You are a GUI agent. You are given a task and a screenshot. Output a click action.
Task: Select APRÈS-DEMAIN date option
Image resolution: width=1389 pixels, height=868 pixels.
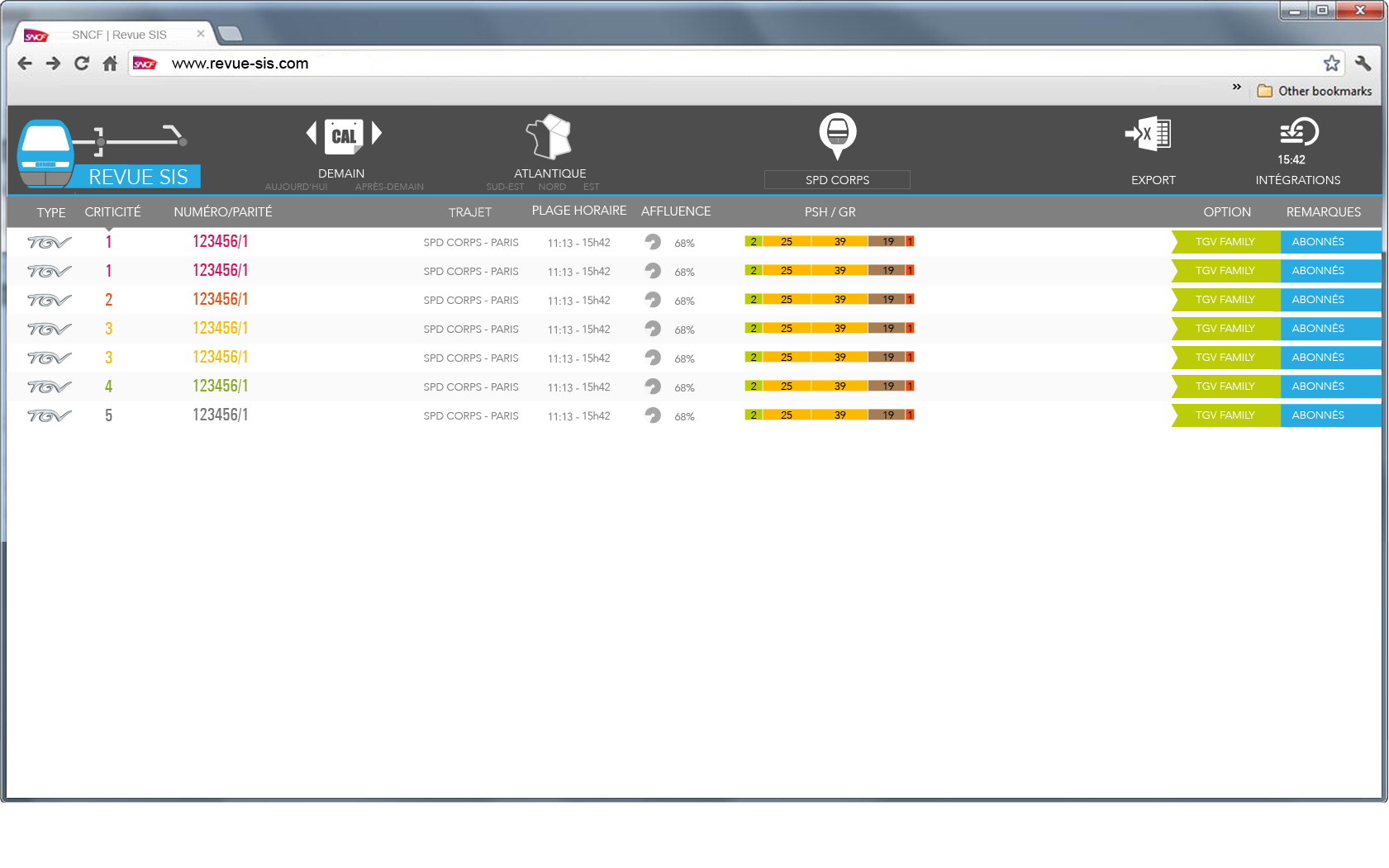point(389,187)
